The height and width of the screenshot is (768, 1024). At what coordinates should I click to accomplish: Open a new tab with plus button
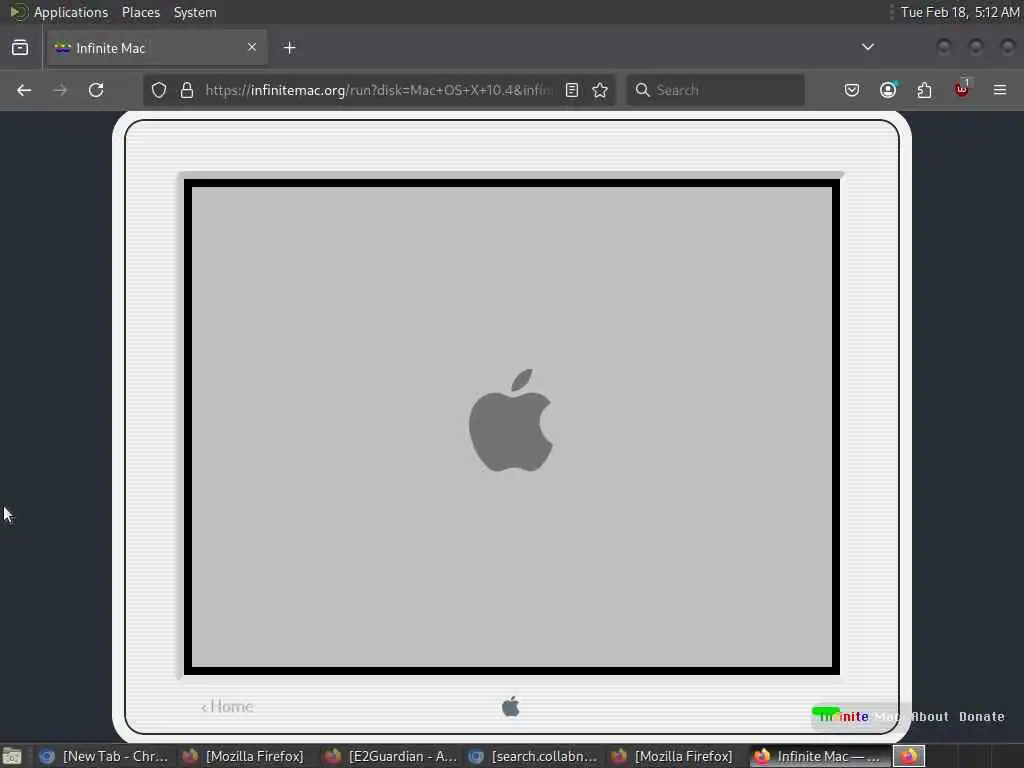point(290,48)
